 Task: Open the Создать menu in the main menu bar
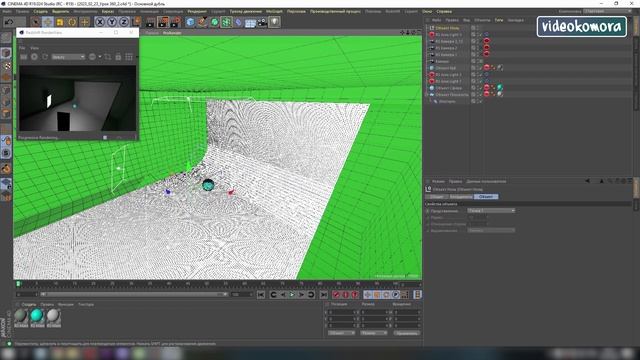[40, 11]
